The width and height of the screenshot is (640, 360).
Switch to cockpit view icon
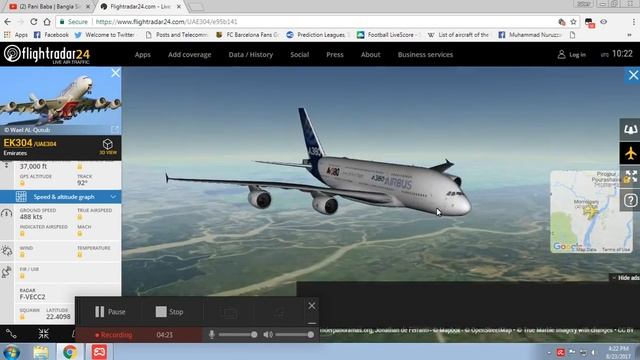coord(630,129)
